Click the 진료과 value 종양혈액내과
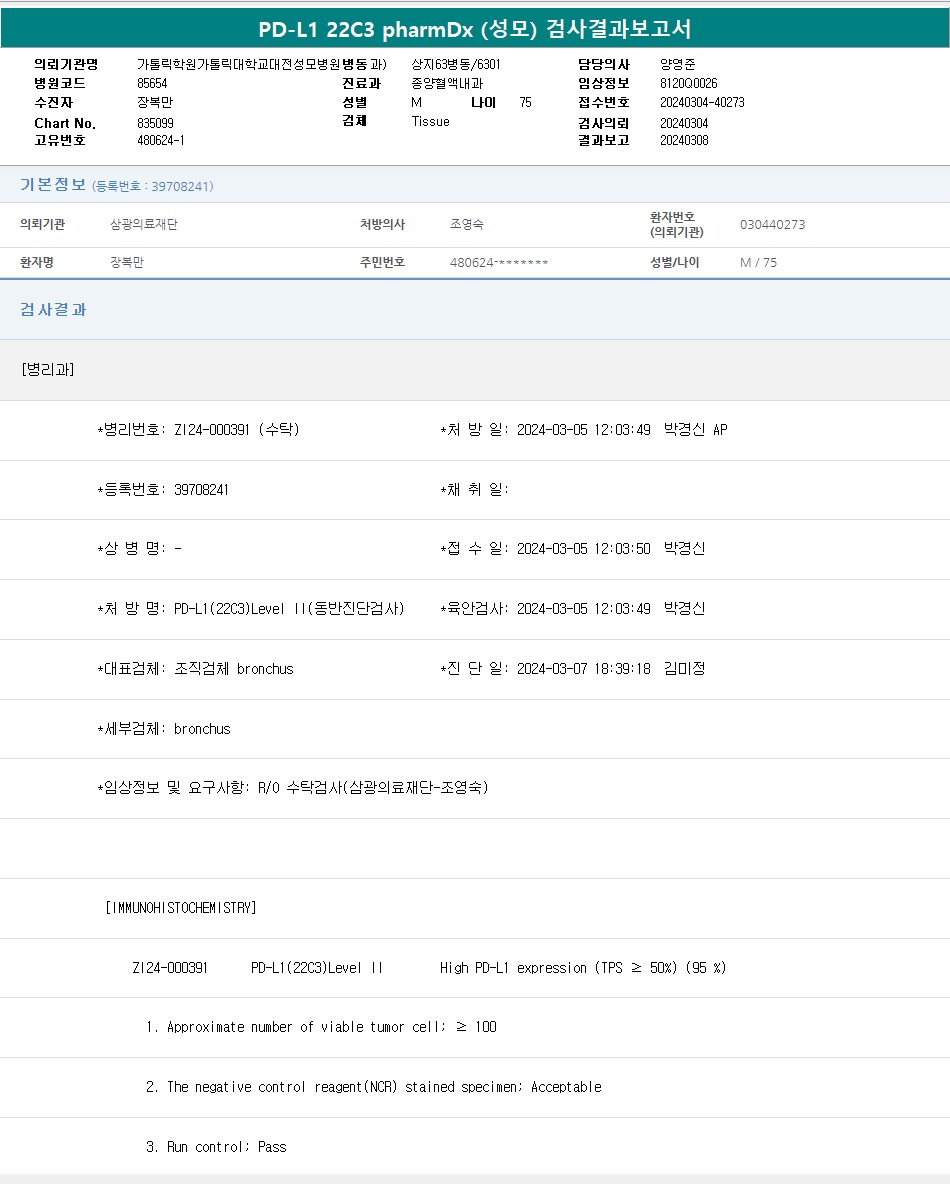The height and width of the screenshot is (1184, 950). click(x=447, y=83)
